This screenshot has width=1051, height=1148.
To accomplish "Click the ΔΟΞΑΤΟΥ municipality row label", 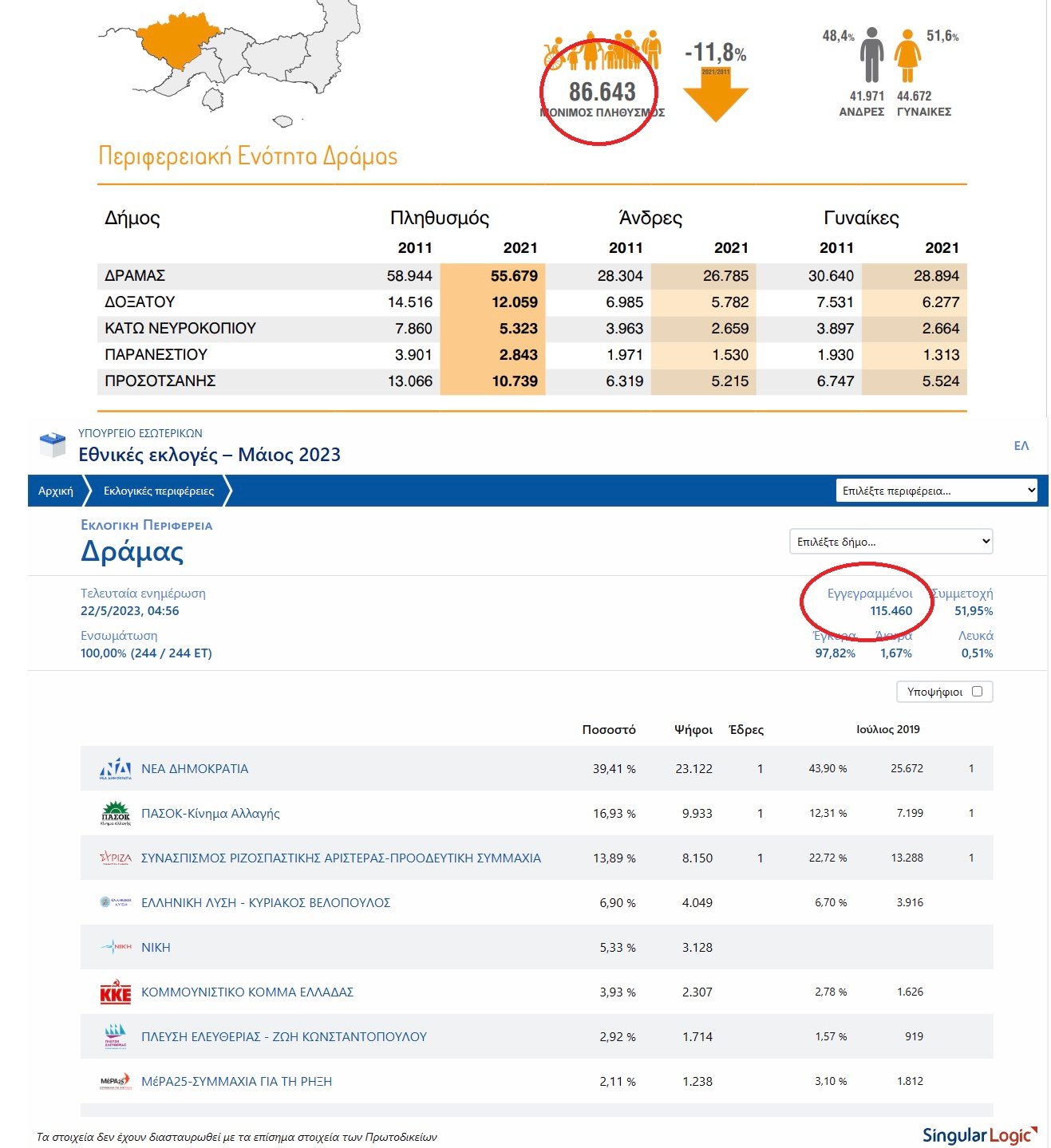I will (x=140, y=302).
